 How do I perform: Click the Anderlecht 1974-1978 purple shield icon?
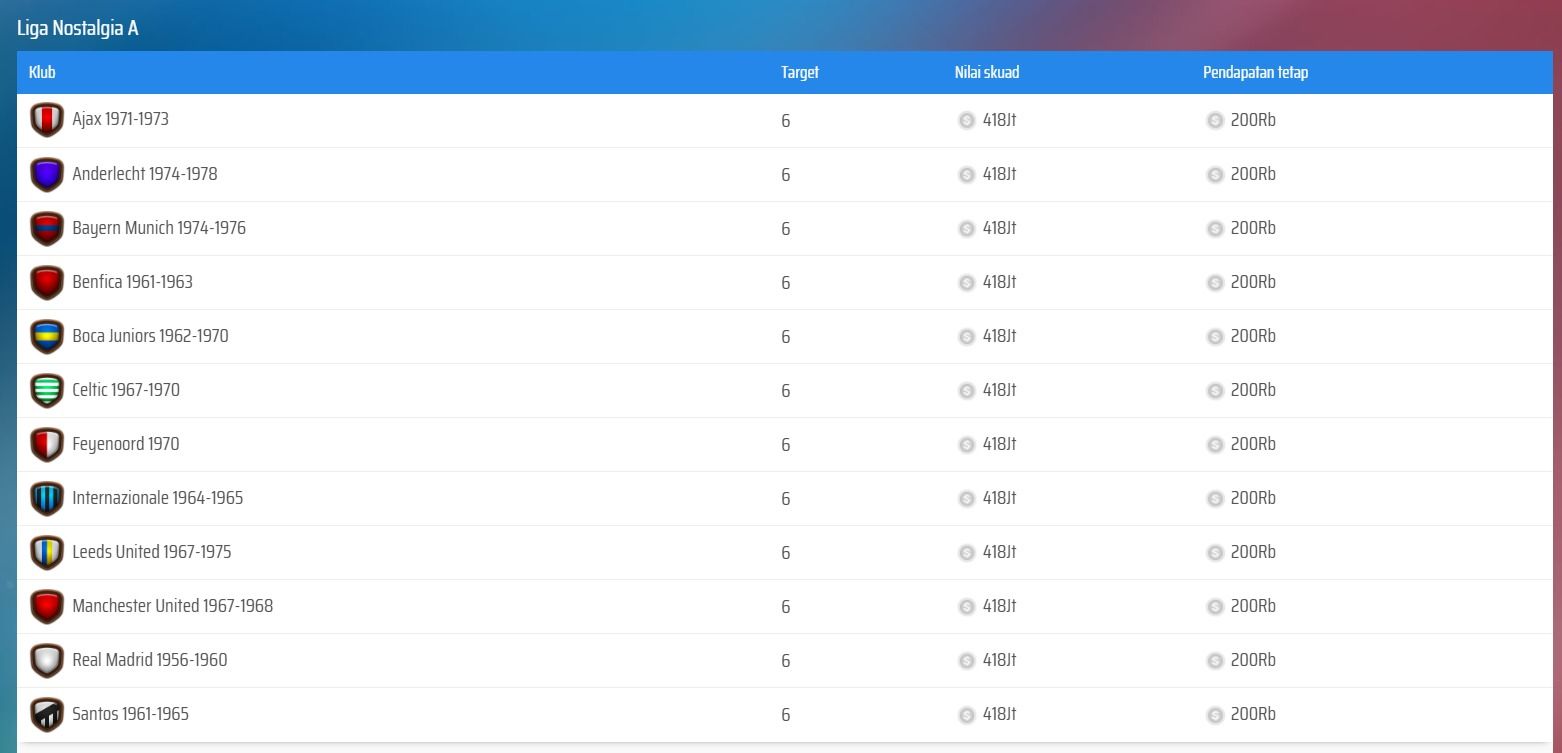pos(47,174)
